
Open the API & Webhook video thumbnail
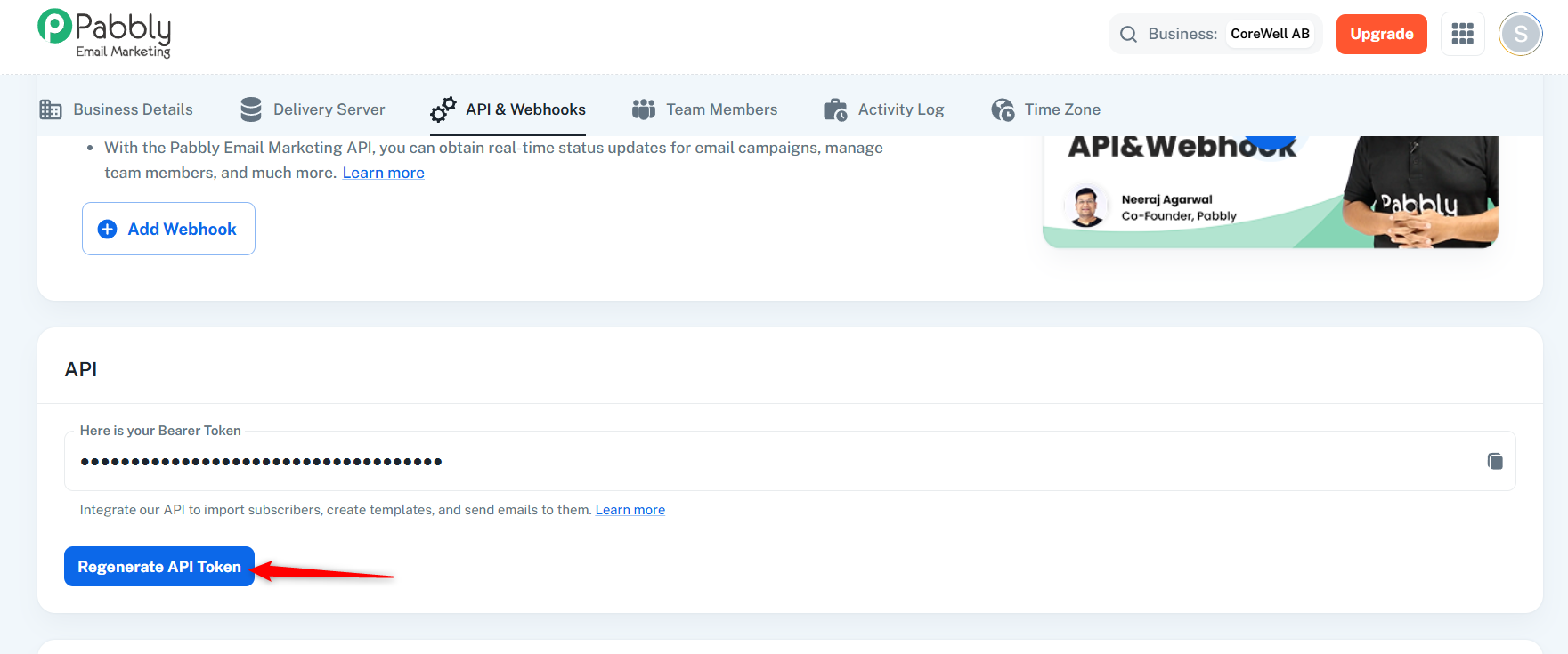1271,191
